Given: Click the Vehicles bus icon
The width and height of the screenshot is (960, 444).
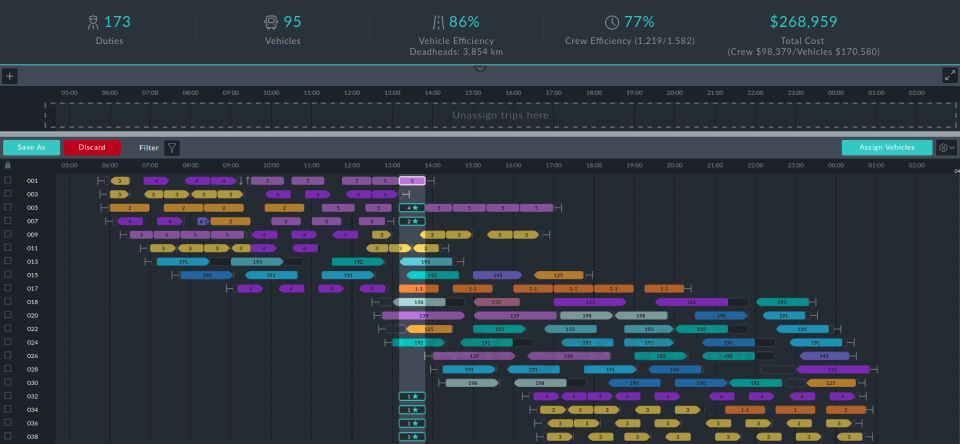Looking at the screenshot, I should tap(271, 22).
